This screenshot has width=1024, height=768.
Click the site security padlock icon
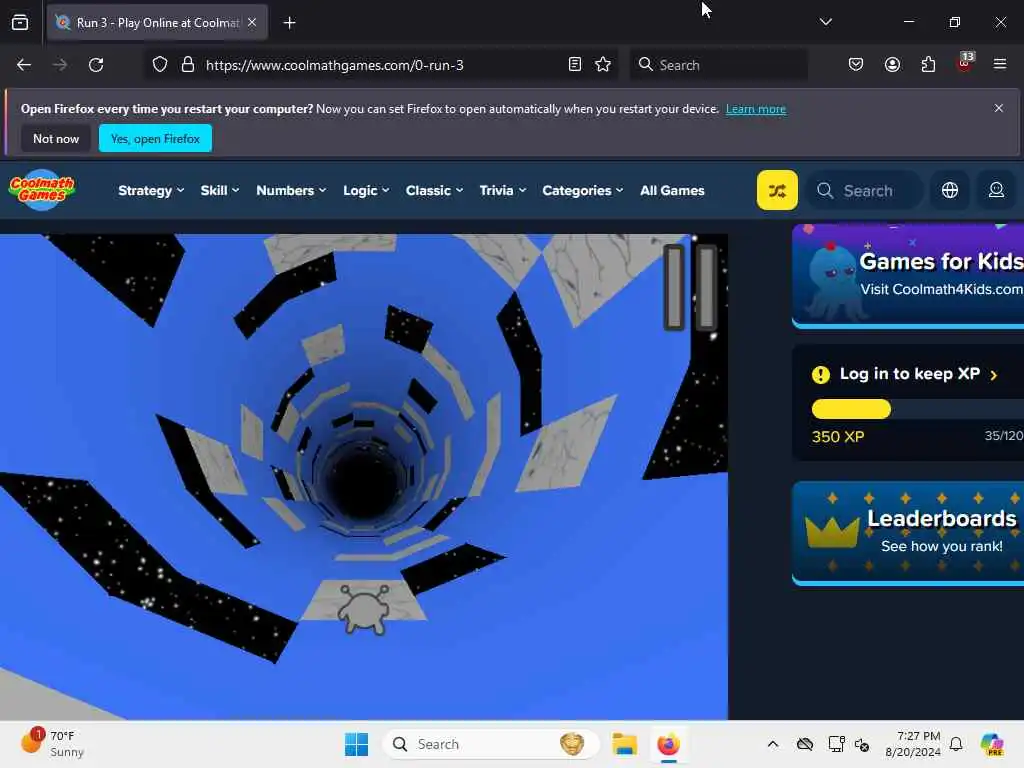coord(188,65)
